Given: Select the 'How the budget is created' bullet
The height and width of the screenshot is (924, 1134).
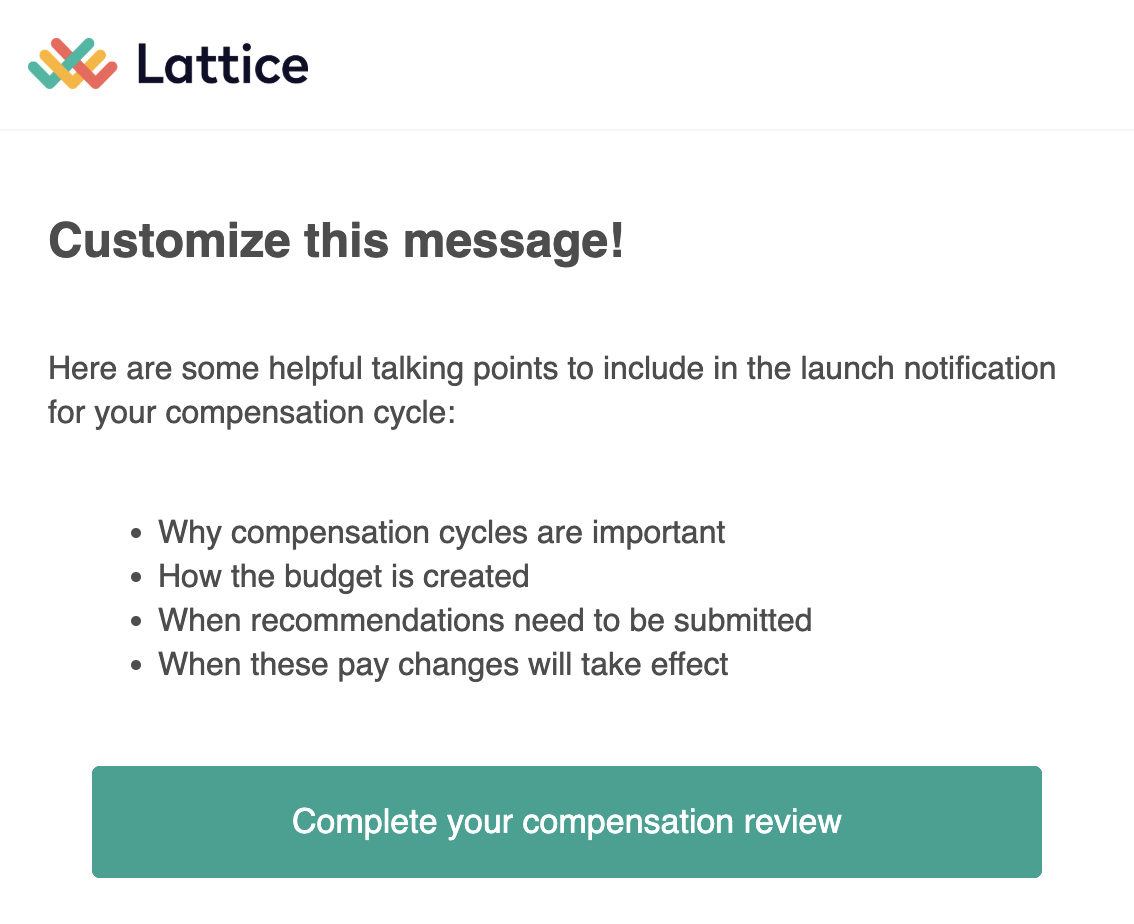Looking at the screenshot, I should (x=344, y=577).
